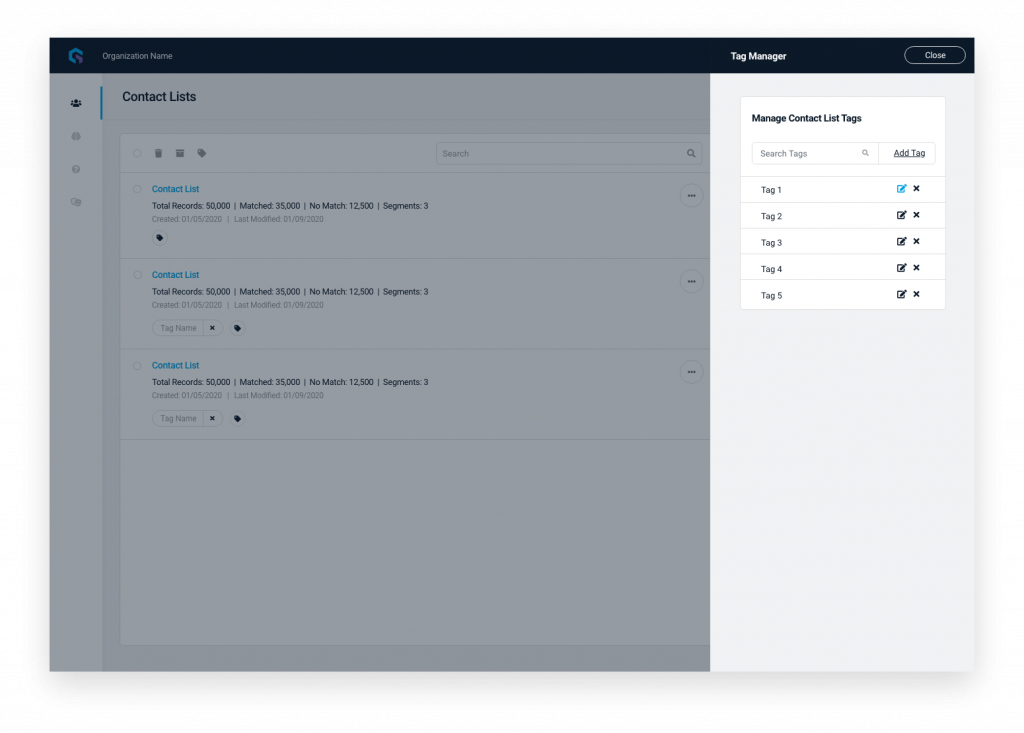Screen dimensions: 1024x733
Task: Click the trash delete icon in toolbar
Action: pos(158,153)
